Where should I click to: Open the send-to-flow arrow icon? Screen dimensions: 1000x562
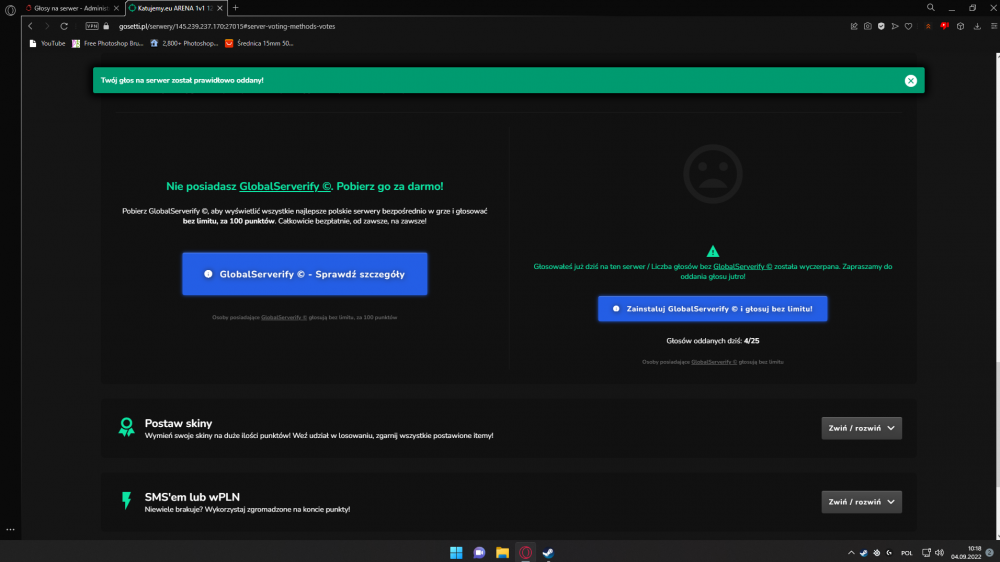[895, 26]
